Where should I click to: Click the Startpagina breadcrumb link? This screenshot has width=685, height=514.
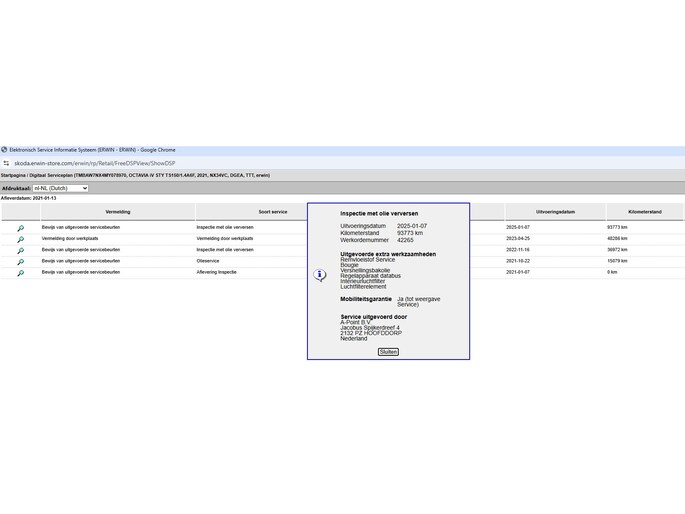[13, 175]
